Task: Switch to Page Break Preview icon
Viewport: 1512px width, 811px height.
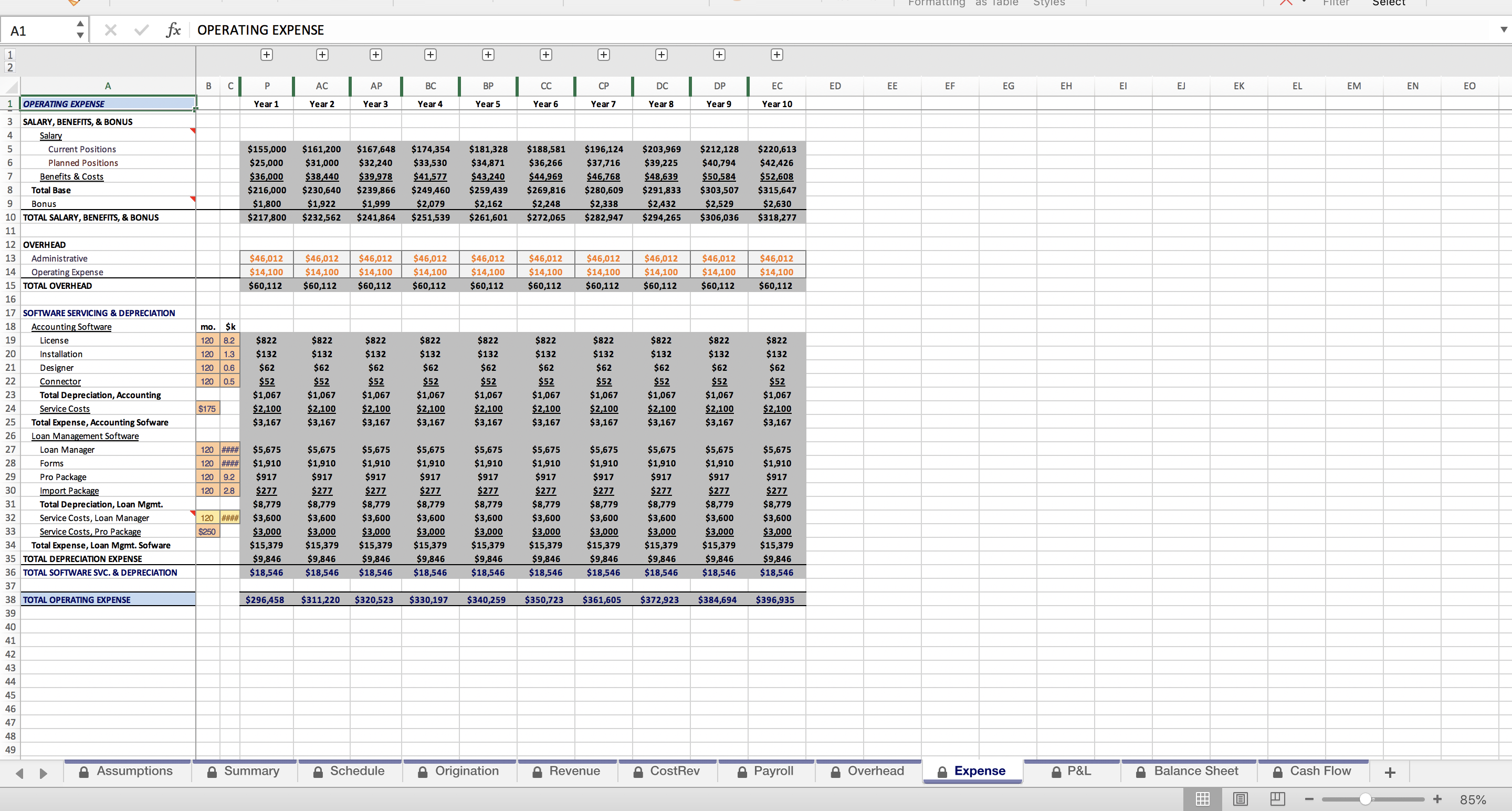Action: pyautogui.click(x=1277, y=799)
